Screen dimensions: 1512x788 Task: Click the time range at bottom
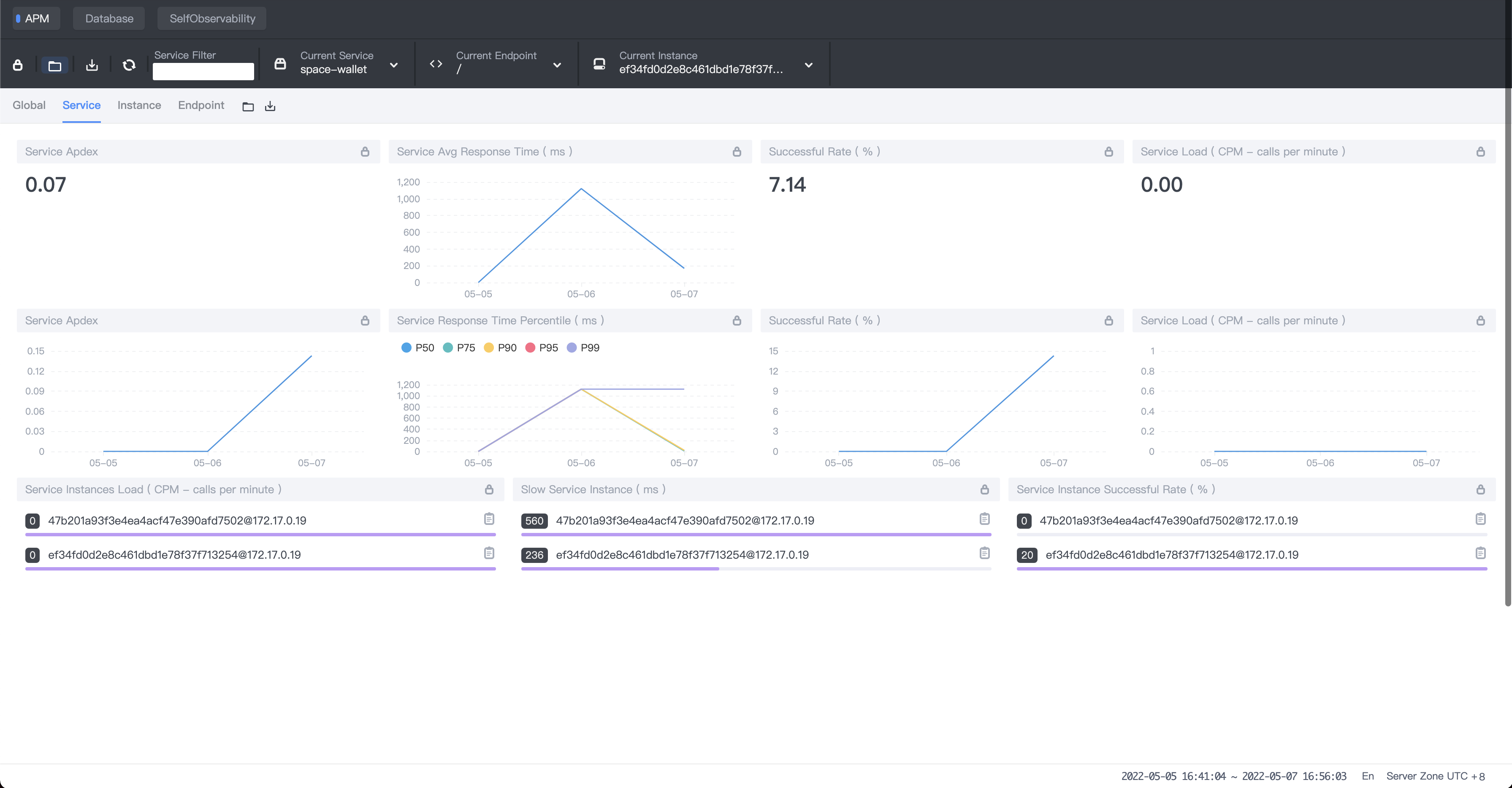tap(1233, 776)
